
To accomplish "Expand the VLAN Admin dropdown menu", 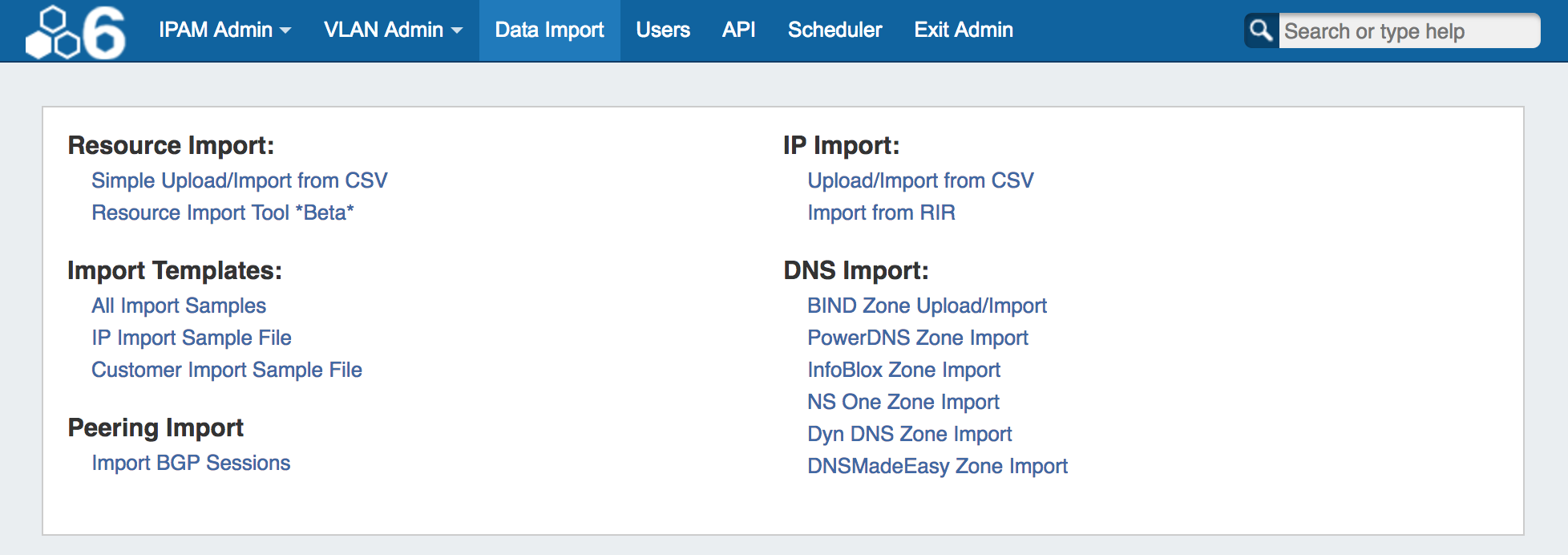I will 393,30.
